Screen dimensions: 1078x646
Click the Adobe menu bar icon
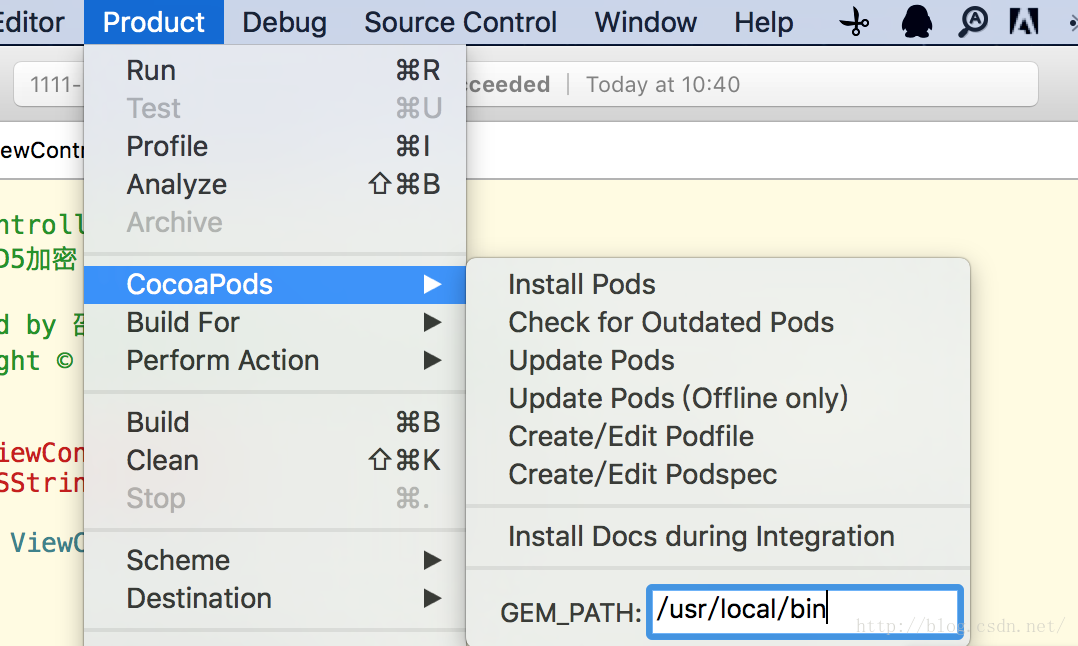(1024, 22)
